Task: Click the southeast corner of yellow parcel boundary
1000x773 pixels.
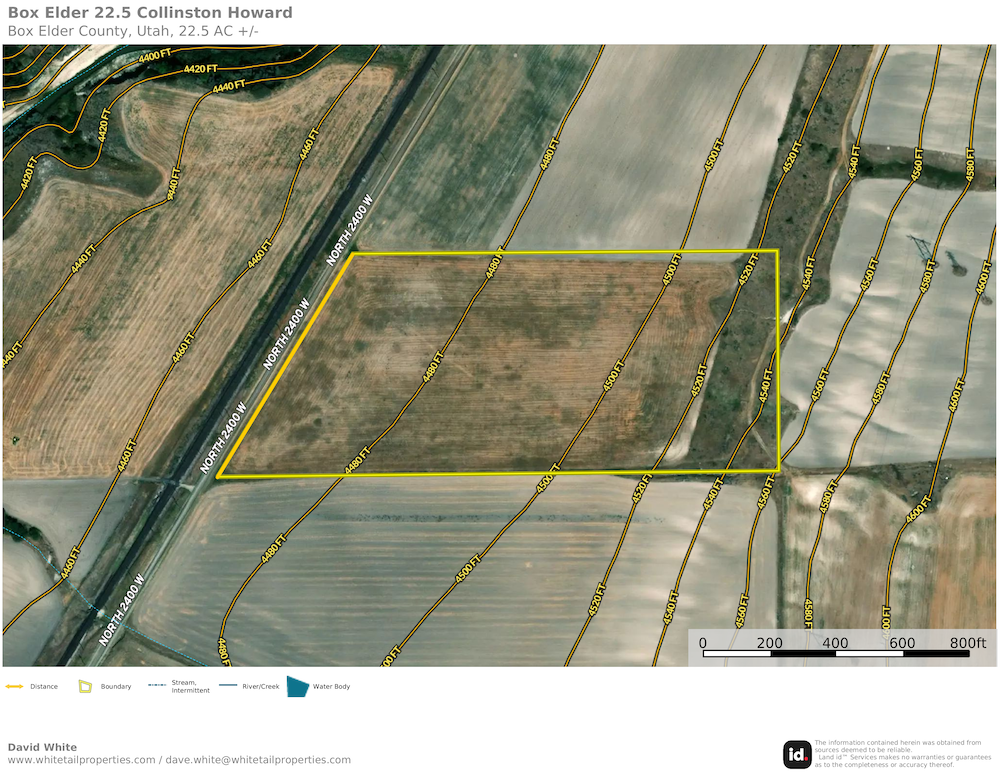Action: (778, 470)
